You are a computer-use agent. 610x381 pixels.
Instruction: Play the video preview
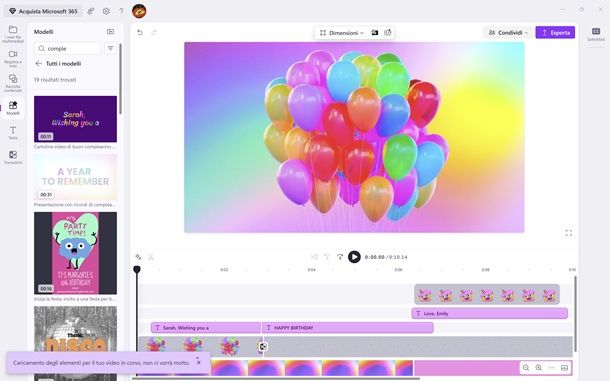(x=354, y=257)
